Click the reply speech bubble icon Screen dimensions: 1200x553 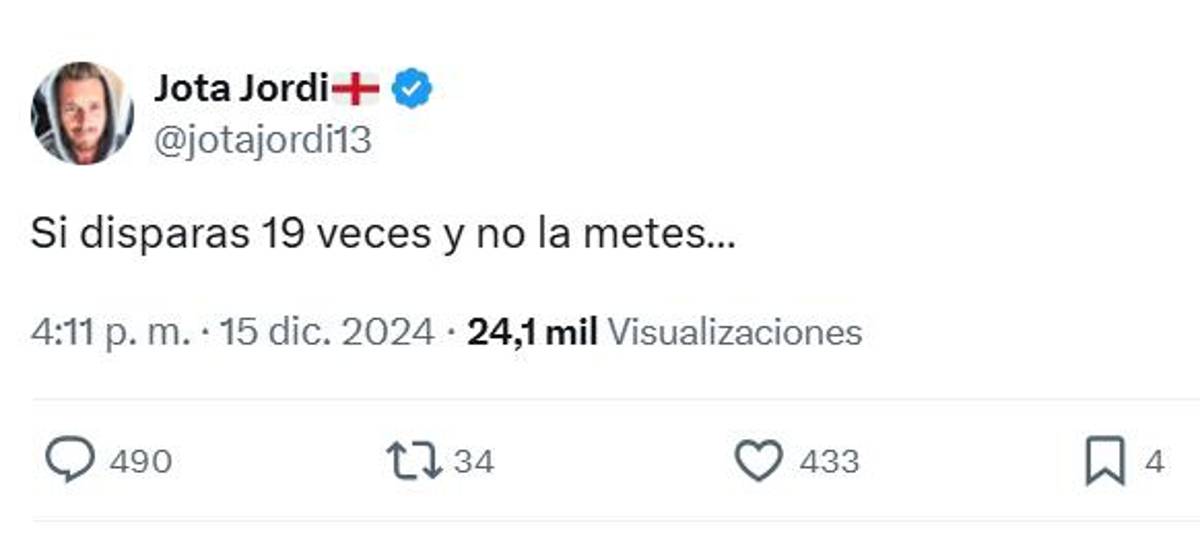(x=71, y=461)
